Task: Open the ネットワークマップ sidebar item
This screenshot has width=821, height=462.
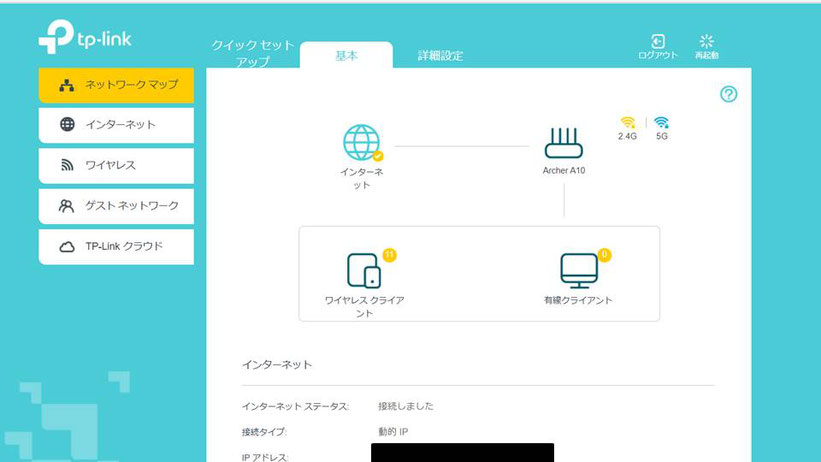Action: [x=116, y=85]
